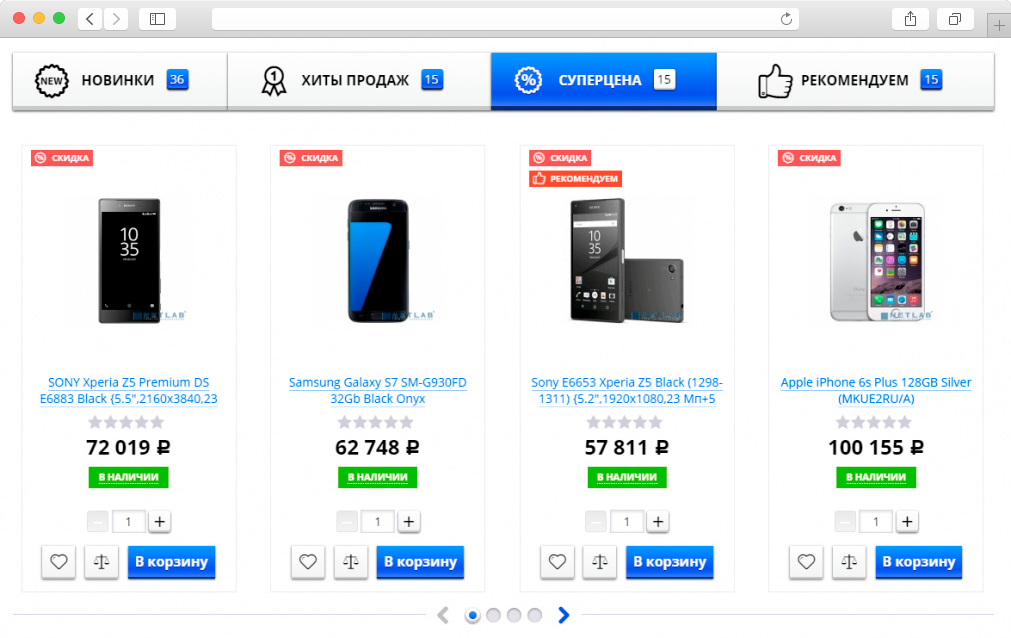Switch to the Новинки tab
1011x638 pixels.
coord(118,80)
